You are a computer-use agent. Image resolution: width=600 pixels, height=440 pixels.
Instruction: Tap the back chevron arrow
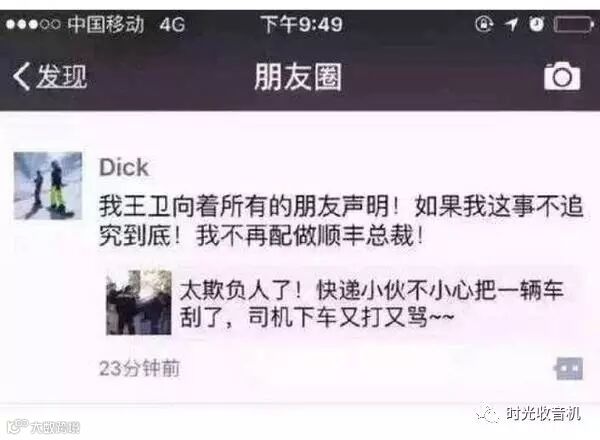click(21, 76)
